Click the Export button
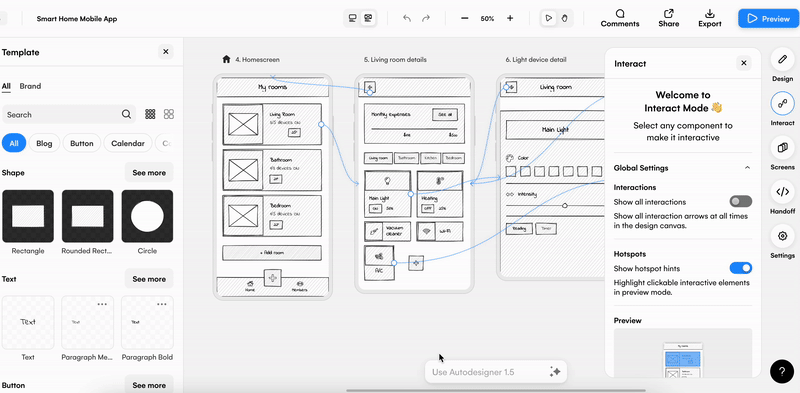This screenshot has height=393, width=800. click(710, 18)
